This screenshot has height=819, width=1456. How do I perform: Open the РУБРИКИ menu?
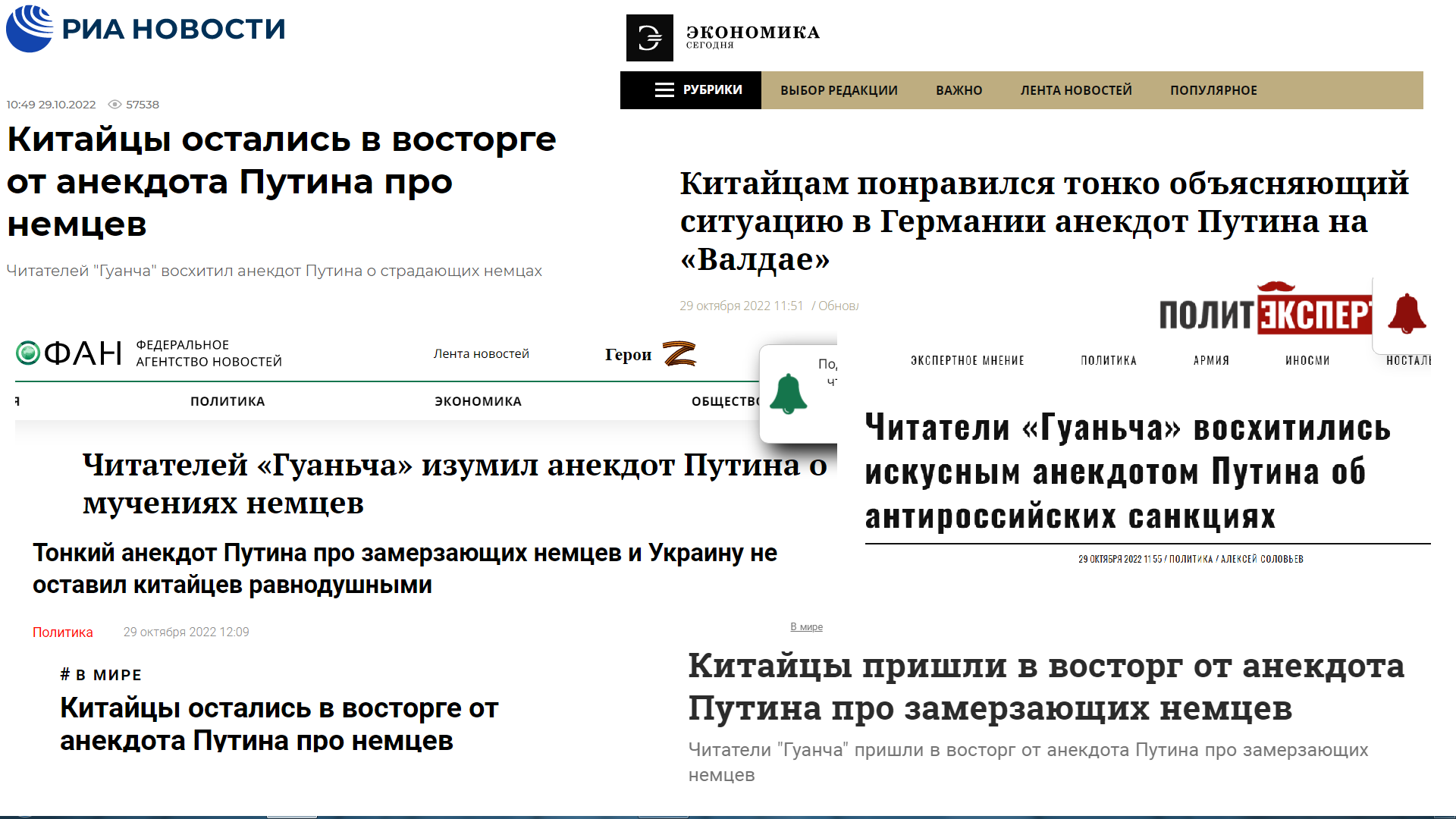[x=691, y=90]
